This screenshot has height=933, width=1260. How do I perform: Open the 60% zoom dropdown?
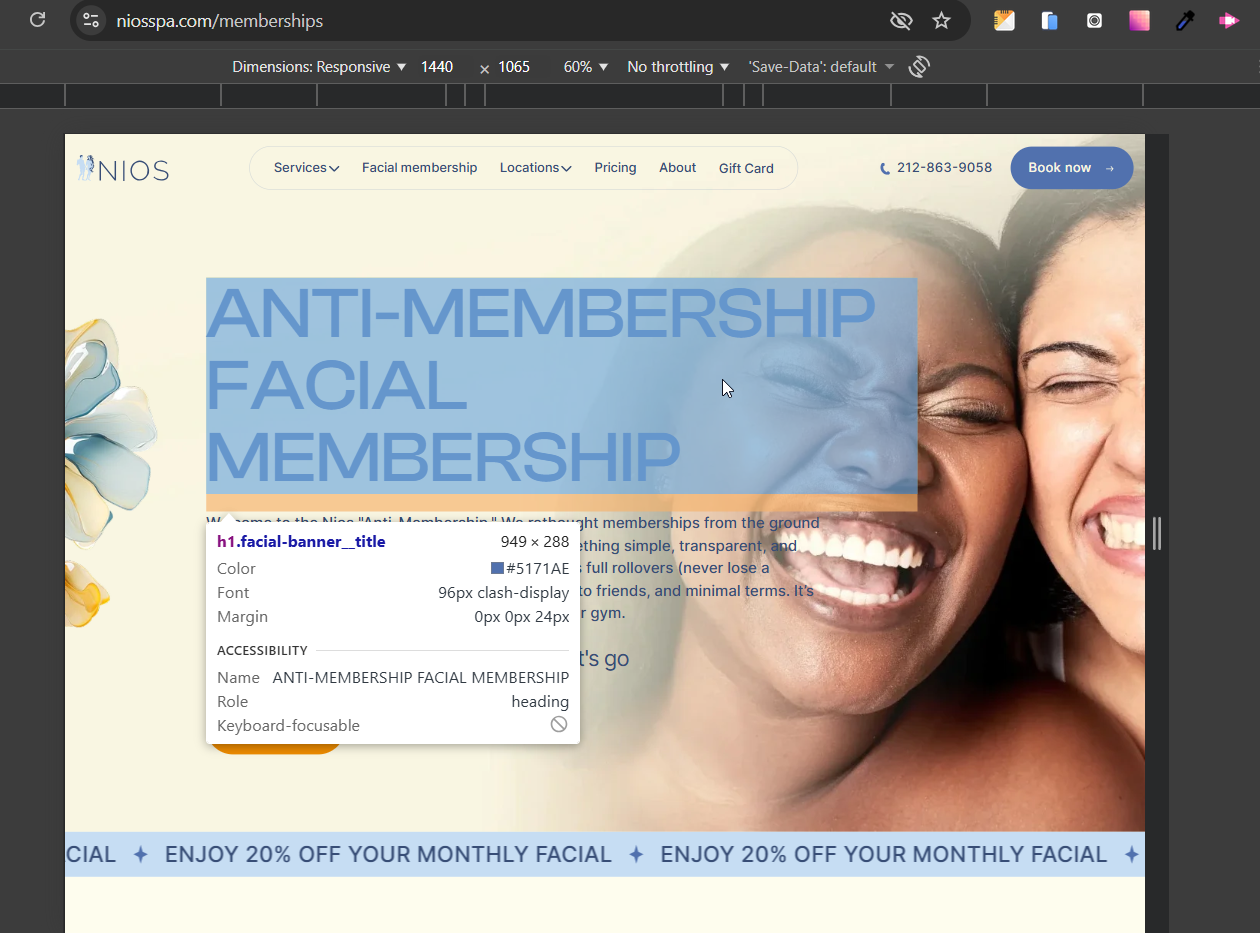pyautogui.click(x=586, y=67)
